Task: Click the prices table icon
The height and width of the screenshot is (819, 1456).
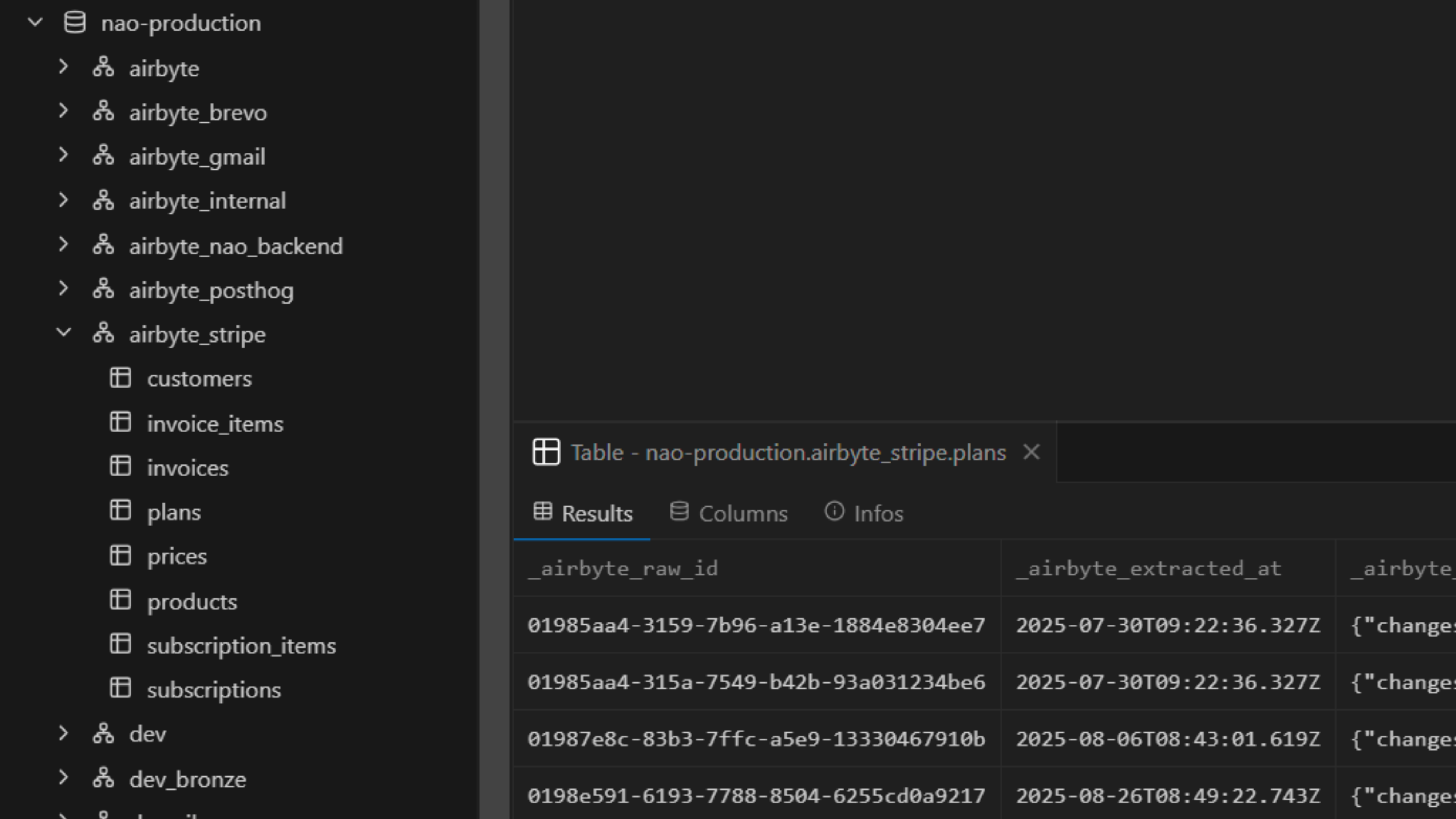Action: coord(120,556)
